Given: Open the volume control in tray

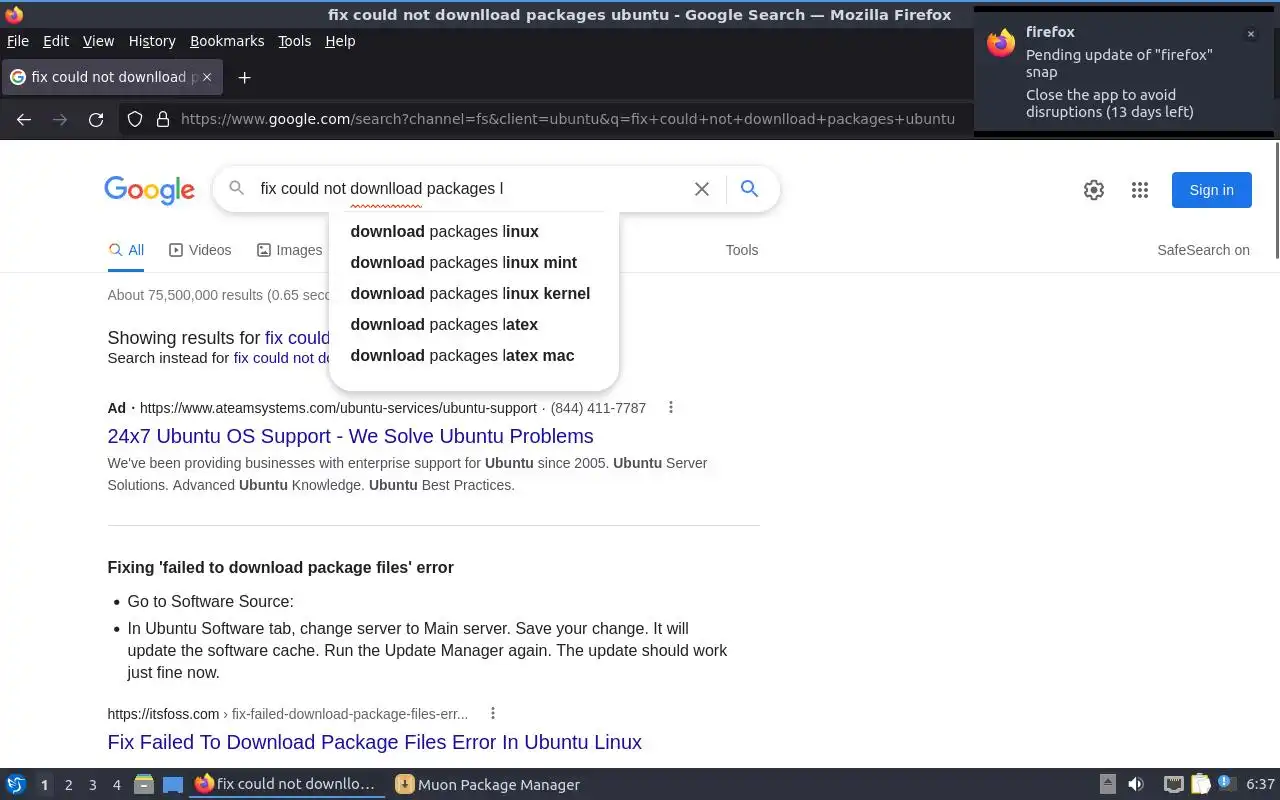Looking at the screenshot, I should (1135, 785).
